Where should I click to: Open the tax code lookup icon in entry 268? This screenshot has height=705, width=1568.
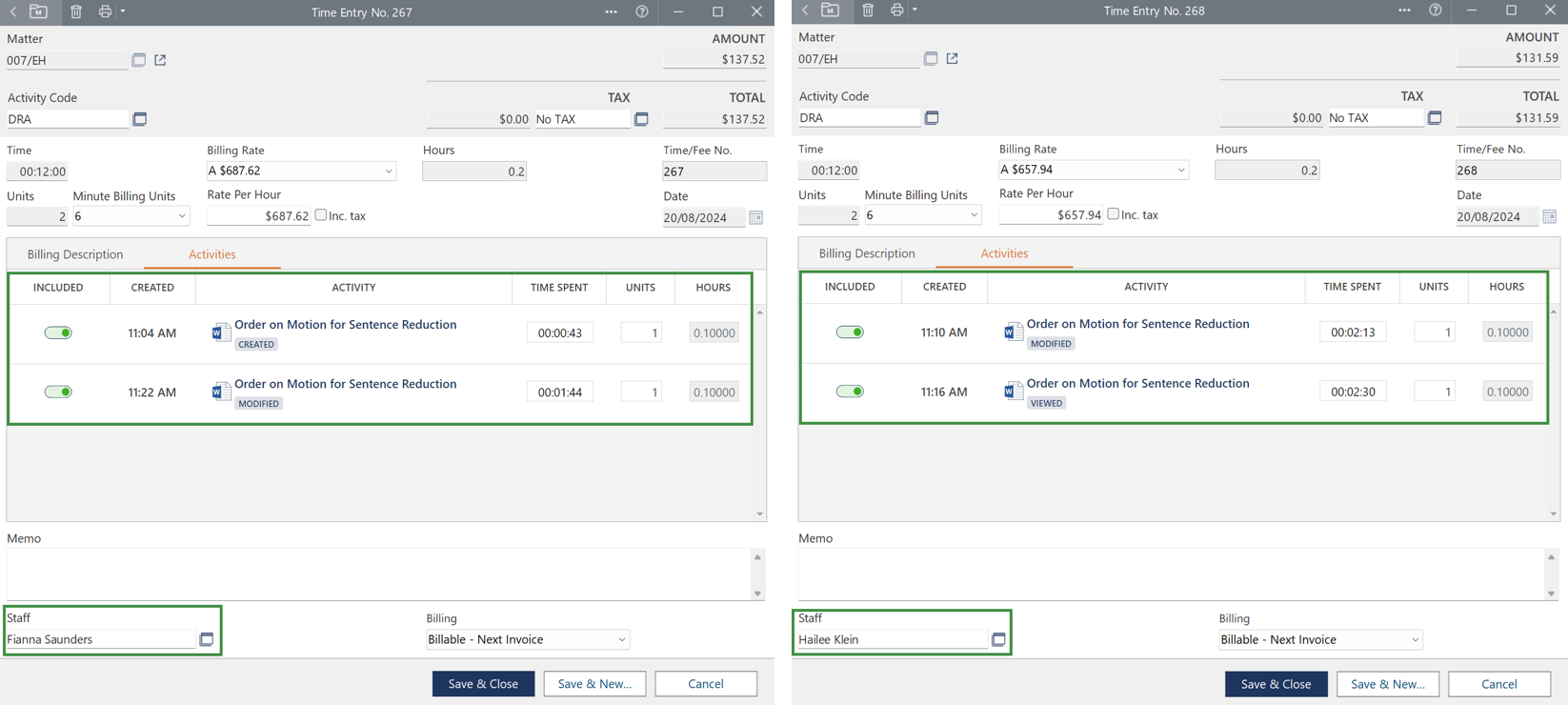pyautogui.click(x=1435, y=118)
